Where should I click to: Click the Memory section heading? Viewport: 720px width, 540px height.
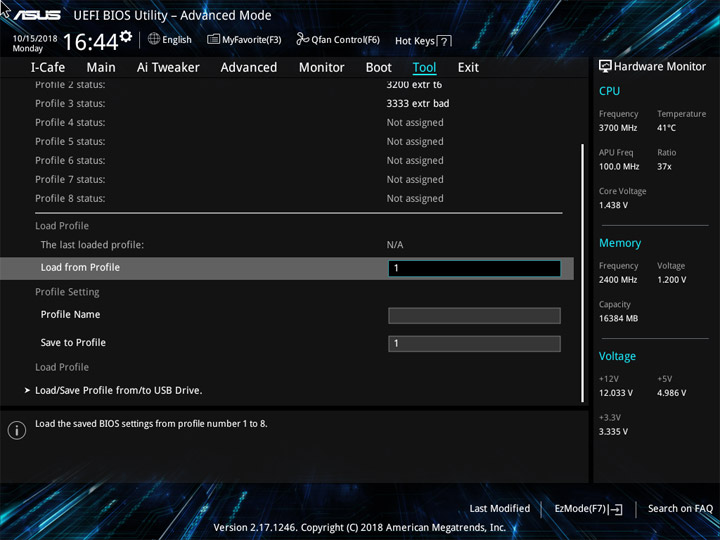tap(620, 243)
